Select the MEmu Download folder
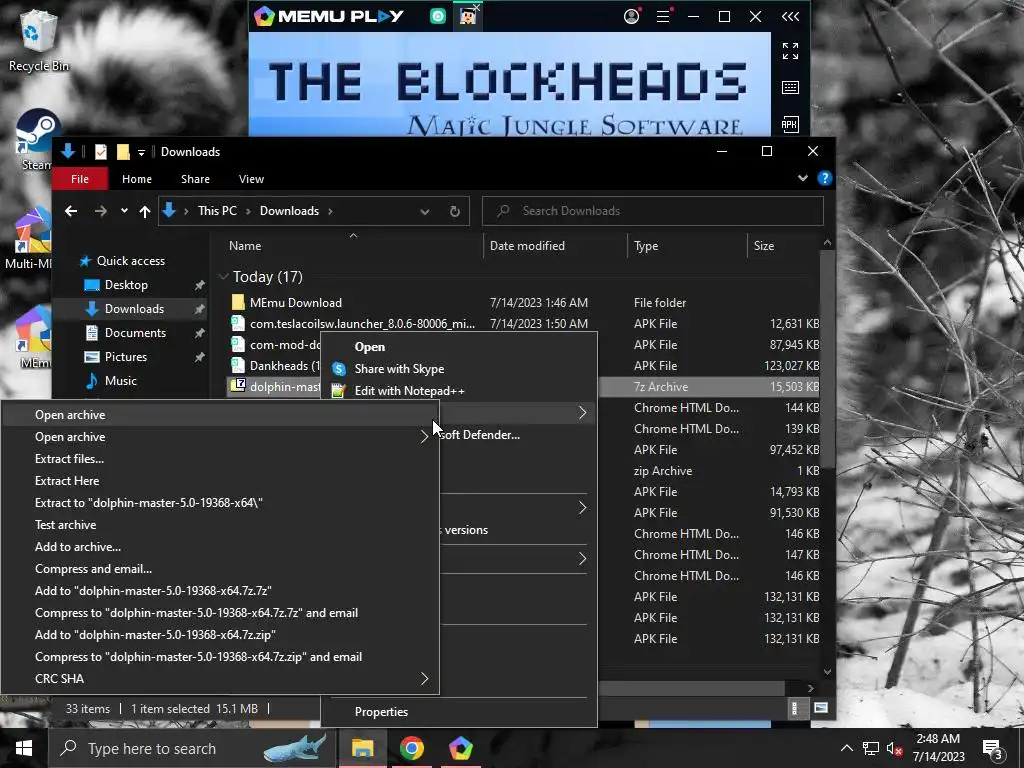The height and width of the screenshot is (768, 1024). 295,302
